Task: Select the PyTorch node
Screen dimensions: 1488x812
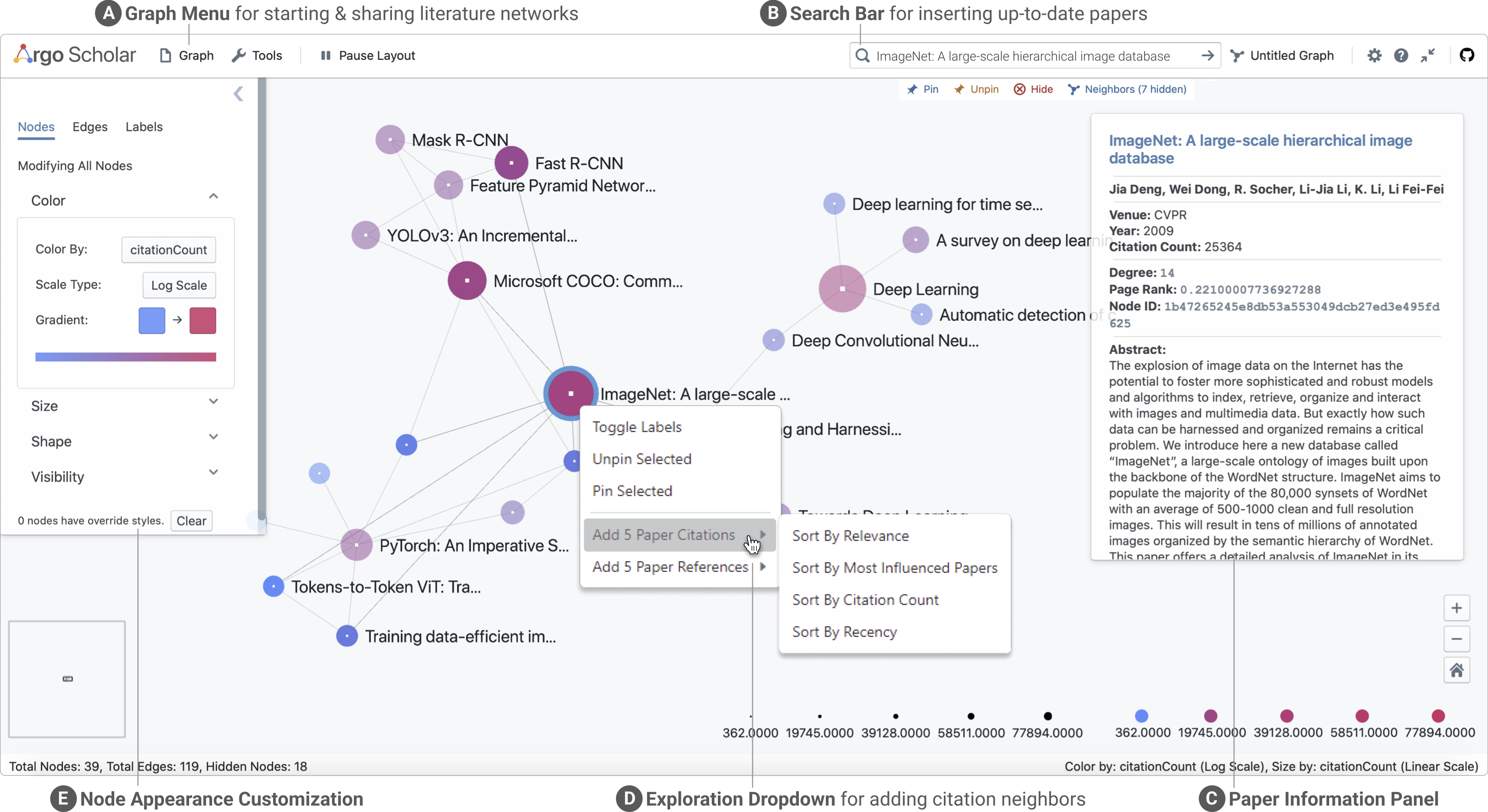Action: tap(357, 545)
